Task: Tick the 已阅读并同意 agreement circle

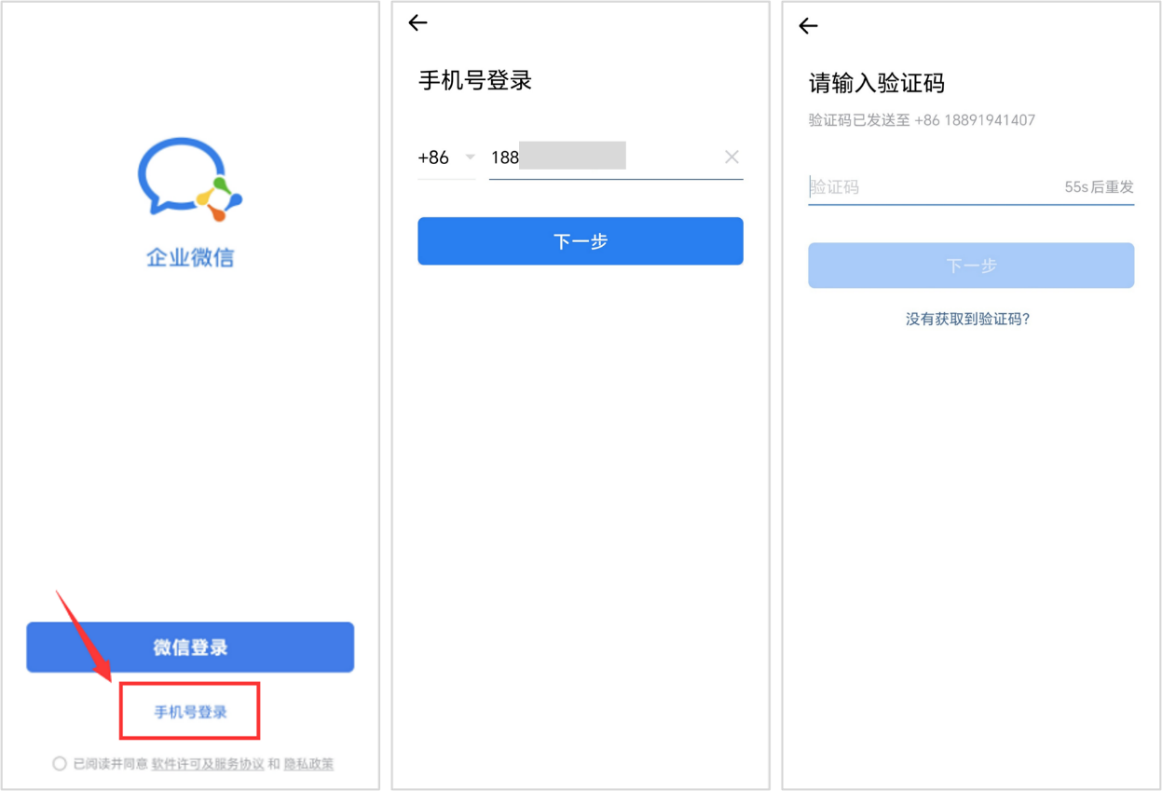Action: point(59,764)
